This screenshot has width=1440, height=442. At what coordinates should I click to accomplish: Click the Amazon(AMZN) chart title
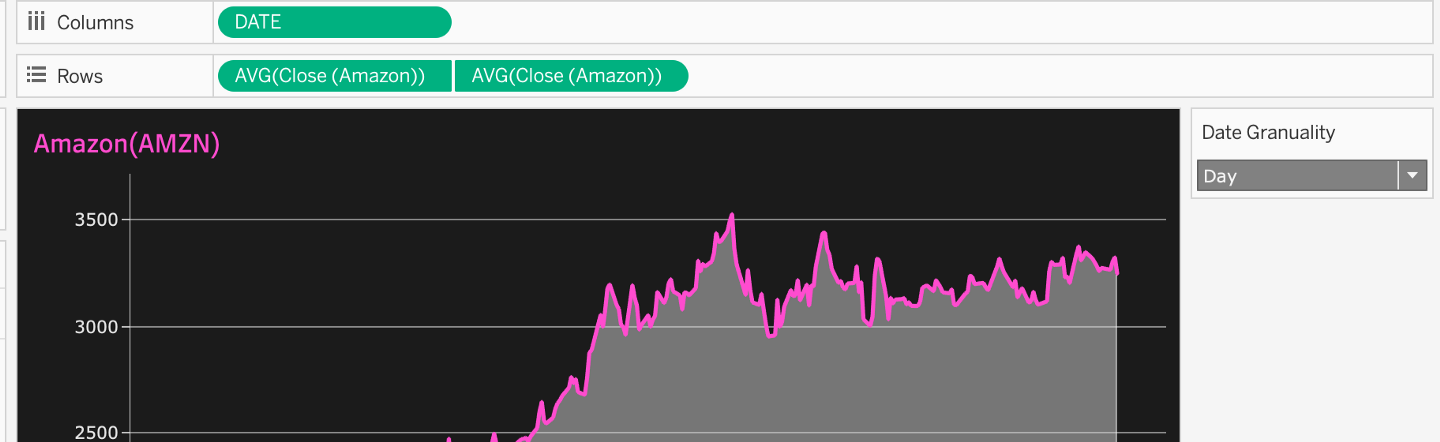click(127, 144)
